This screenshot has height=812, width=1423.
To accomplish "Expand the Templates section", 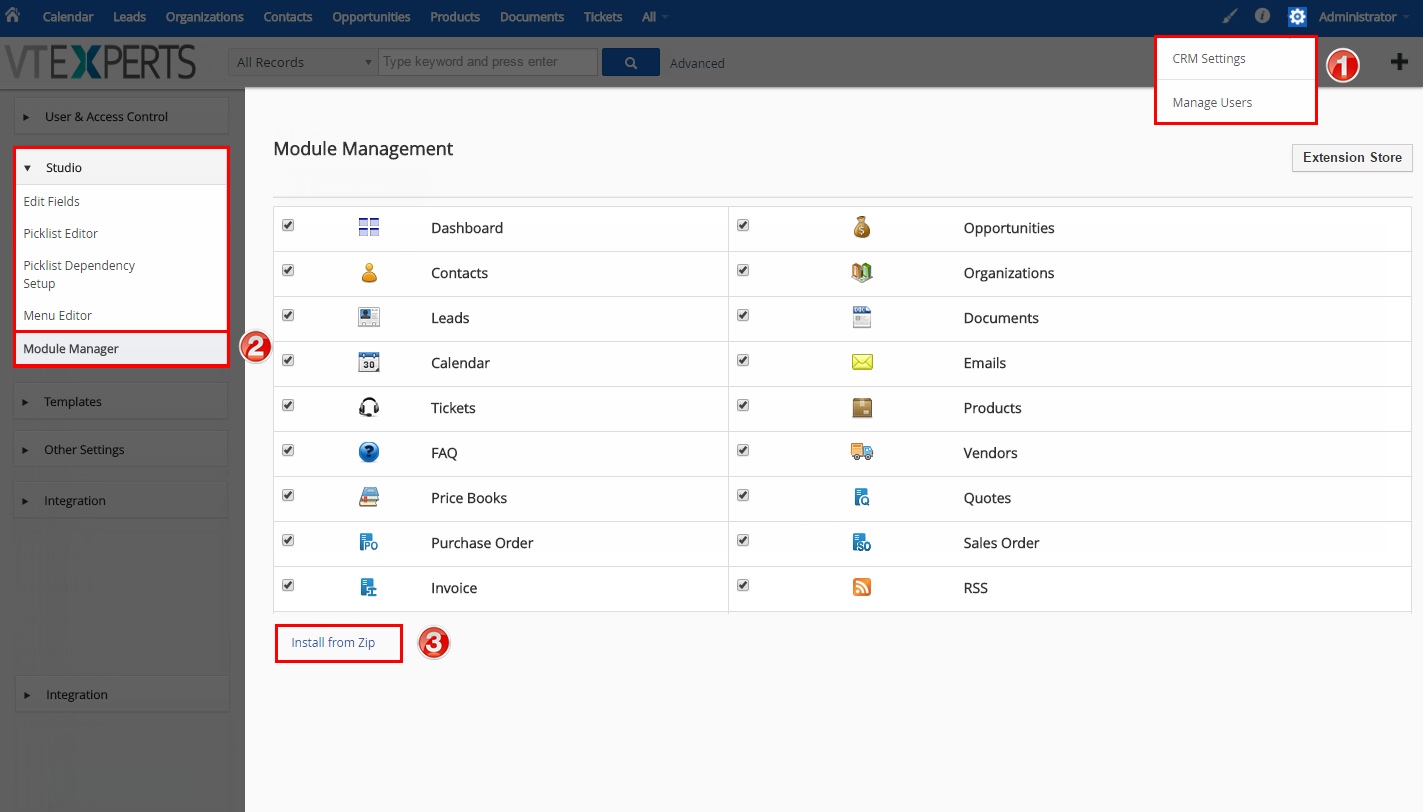I will 121,401.
